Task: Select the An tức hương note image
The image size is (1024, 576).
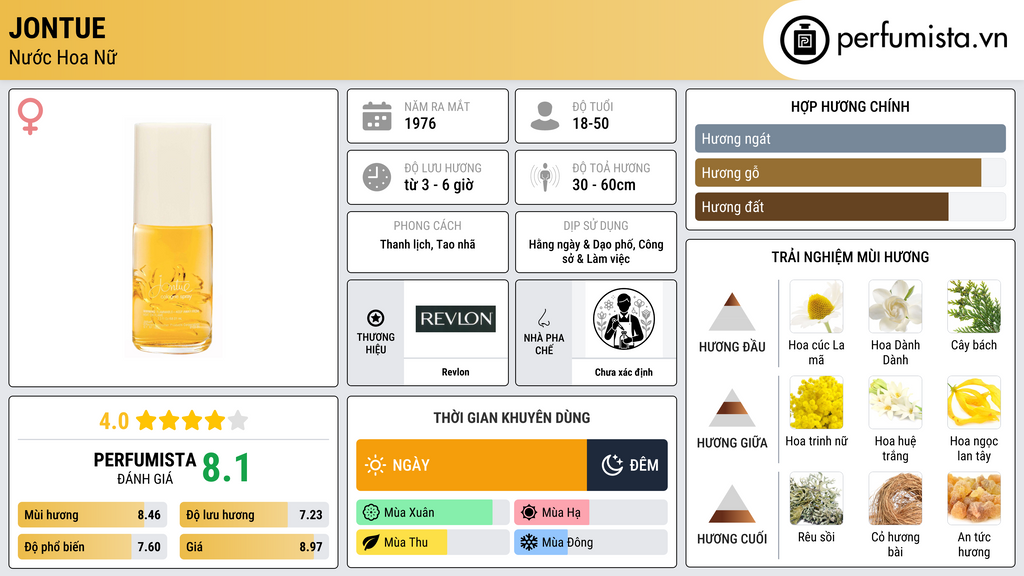Action: coord(974,499)
